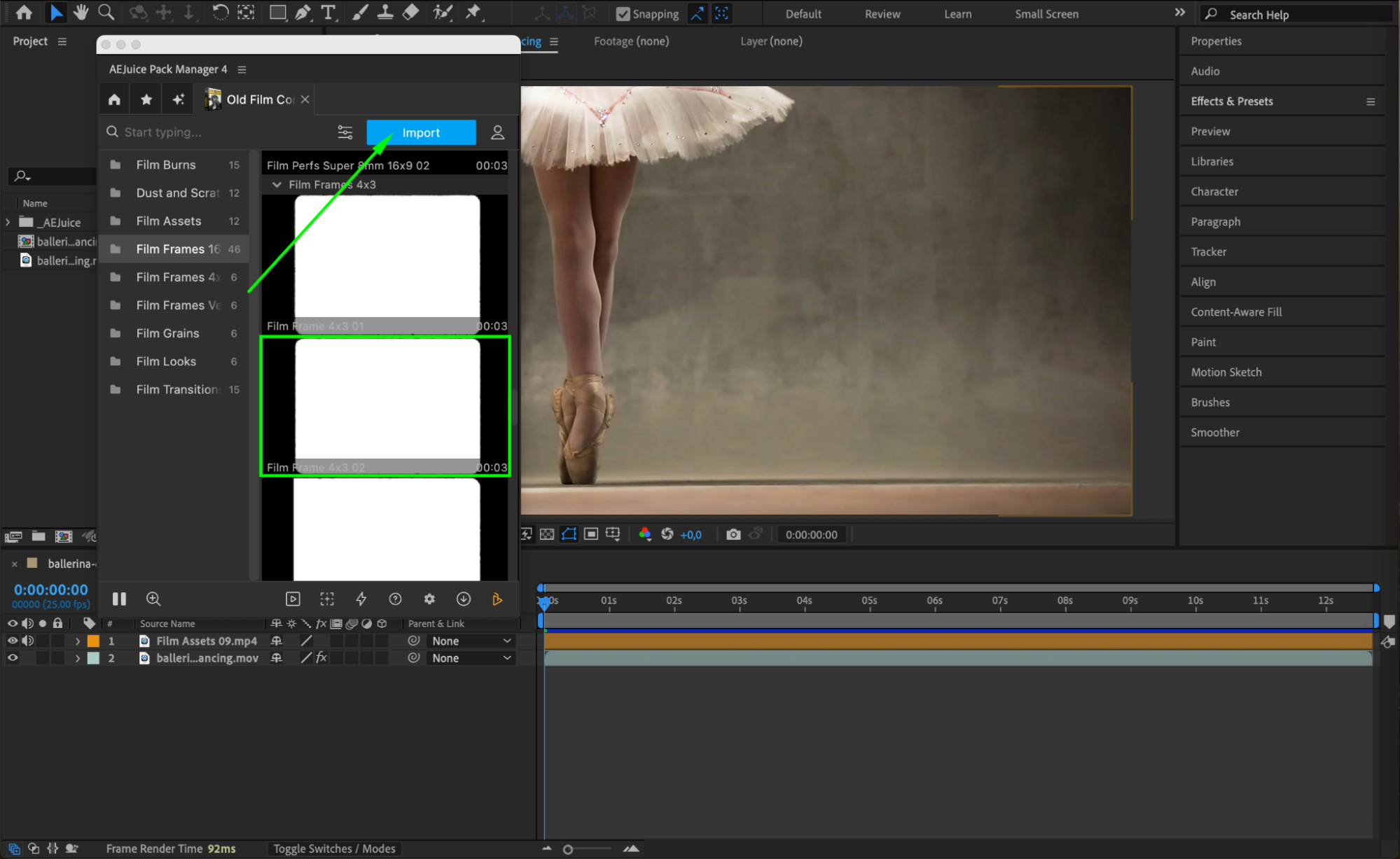Open AEJuice Pack Manager settings gear
This screenshot has width=1400, height=859.
pos(429,599)
